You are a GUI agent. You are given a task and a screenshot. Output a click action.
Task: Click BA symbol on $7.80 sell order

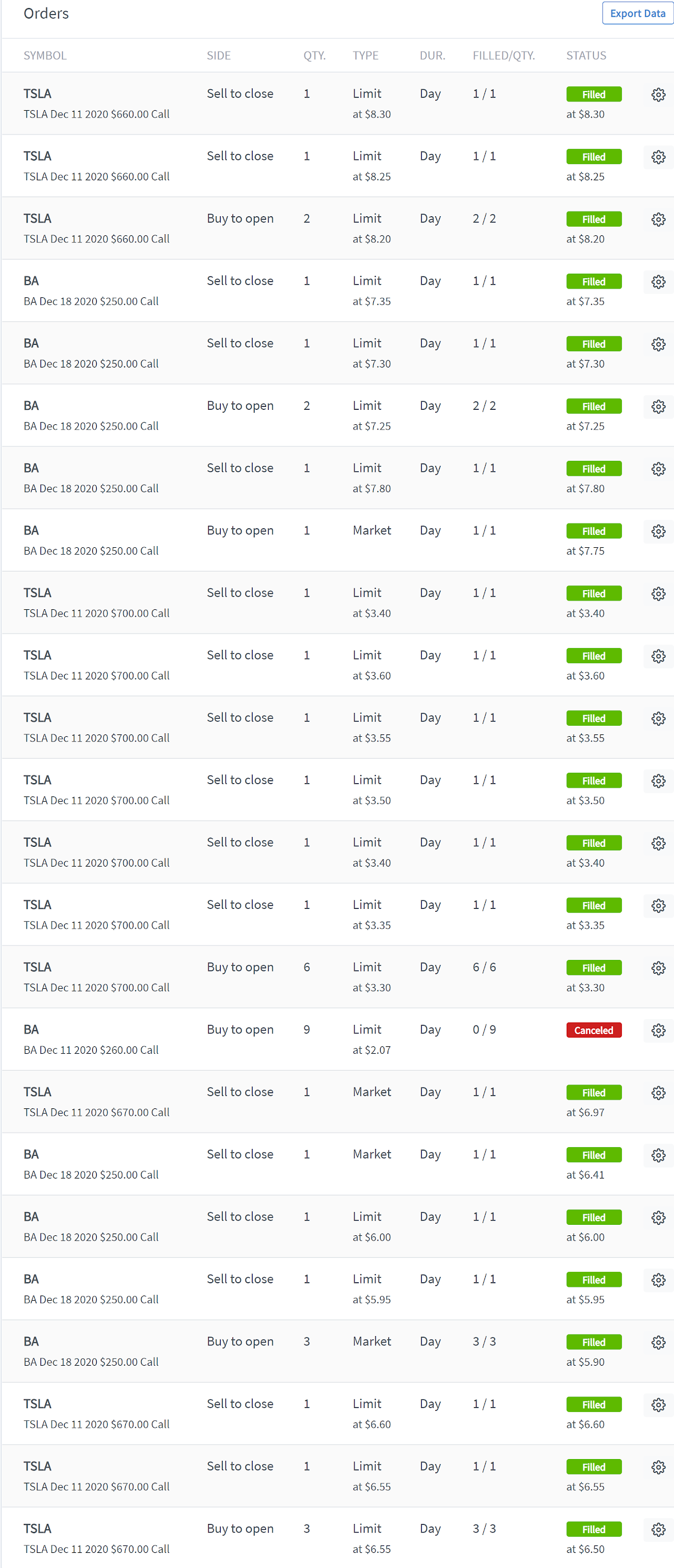pos(31,467)
